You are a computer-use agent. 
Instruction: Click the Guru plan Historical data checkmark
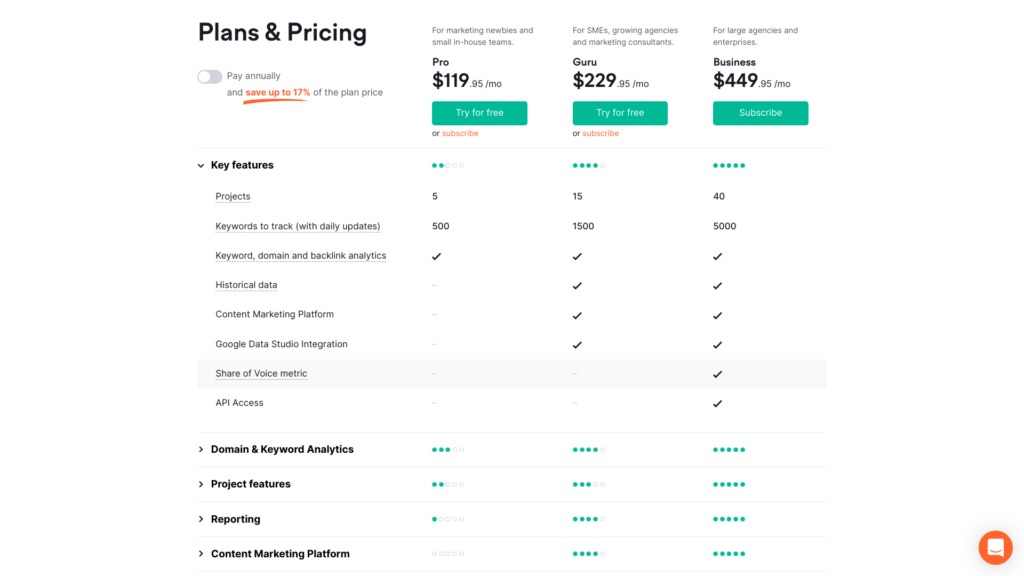pyautogui.click(x=577, y=286)
